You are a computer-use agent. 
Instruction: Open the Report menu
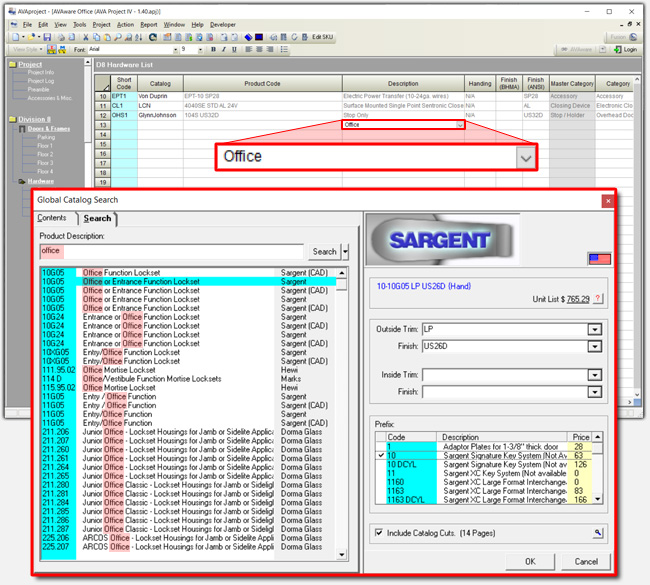(x=148, y=24)
